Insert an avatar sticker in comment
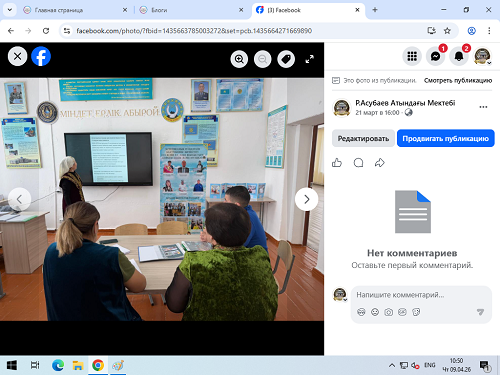Viewport: 500px width, 375px height. 361,312
